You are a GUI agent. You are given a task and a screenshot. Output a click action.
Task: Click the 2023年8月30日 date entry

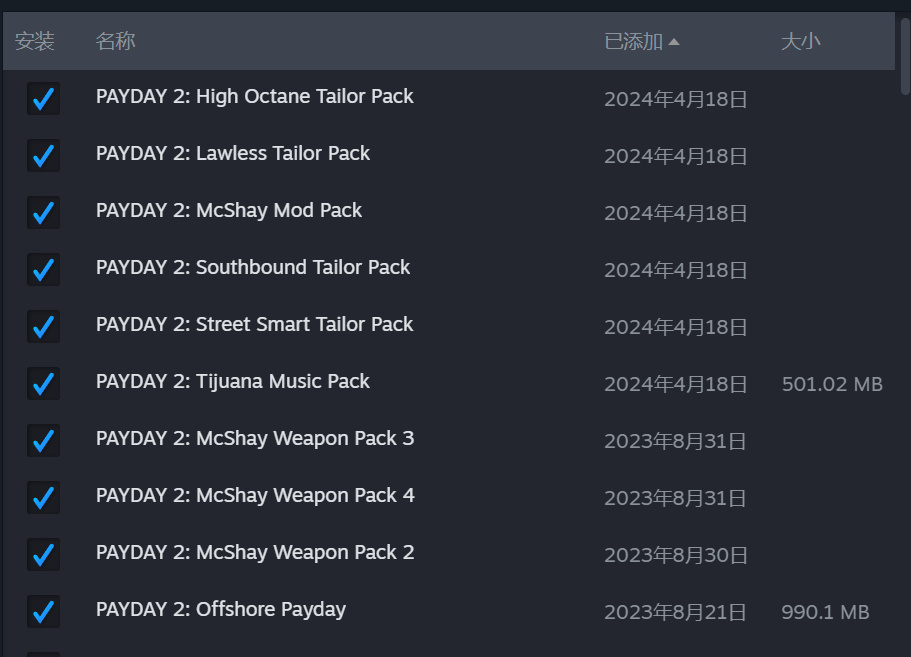[676, 555]
